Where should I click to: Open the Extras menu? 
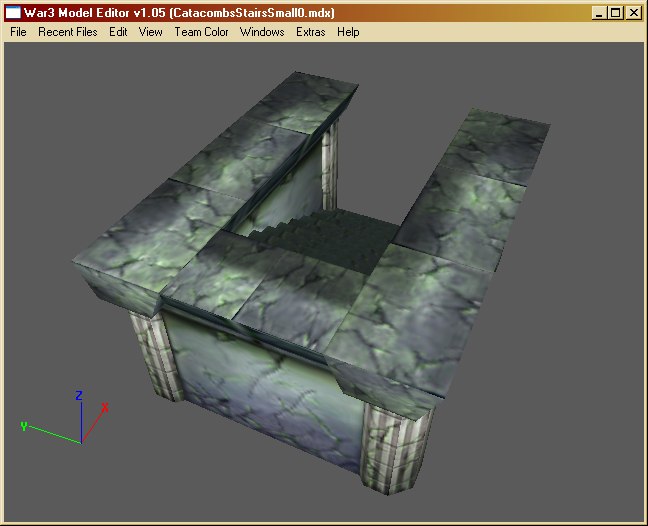pos(311,32)
